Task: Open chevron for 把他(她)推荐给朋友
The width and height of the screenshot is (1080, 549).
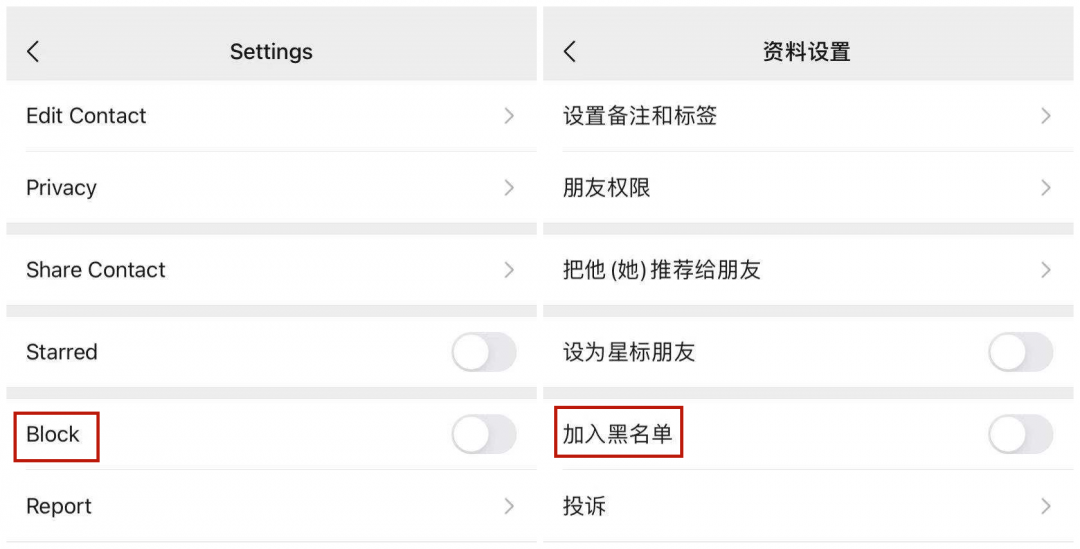Action: tap(1046, 270)
